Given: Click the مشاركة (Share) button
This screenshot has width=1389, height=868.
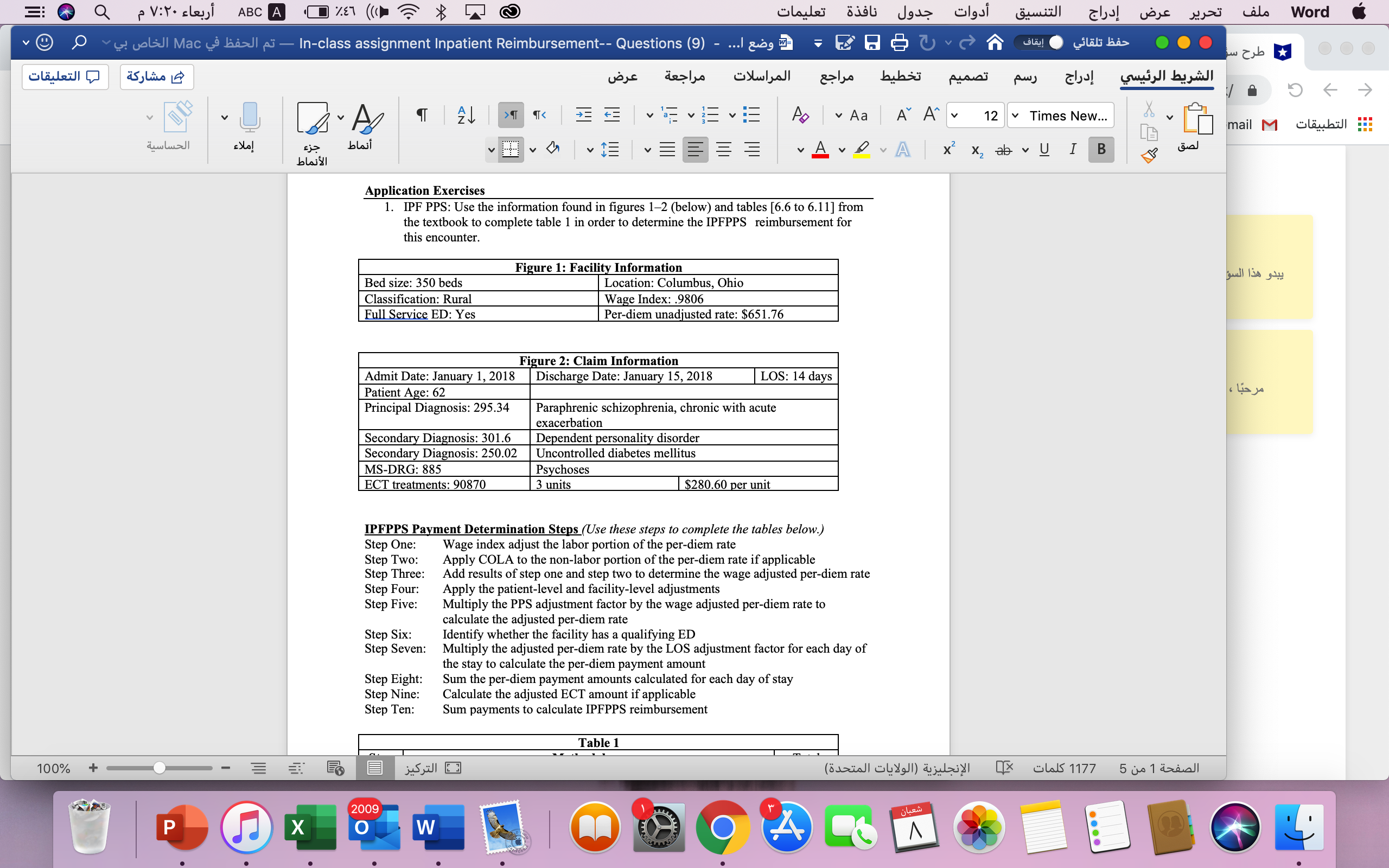Looking at the screenshot, I should [x=157, y=76].
